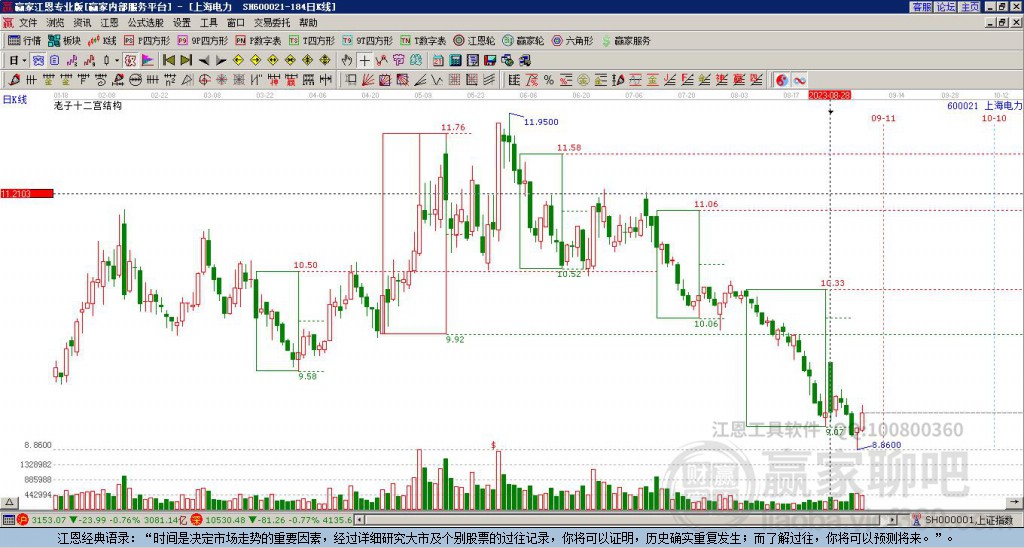This screenshot has width=1024, height=548.
Task: Click the 日K线 label
Action: coord(15,100)
